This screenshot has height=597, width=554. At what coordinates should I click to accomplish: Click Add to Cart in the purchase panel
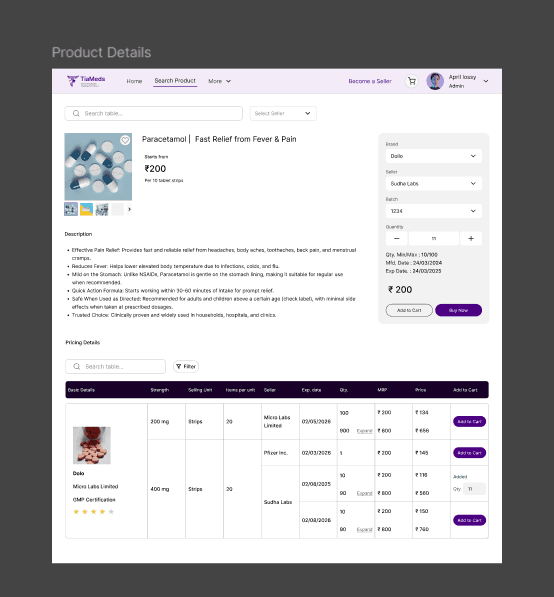(409, 310)
